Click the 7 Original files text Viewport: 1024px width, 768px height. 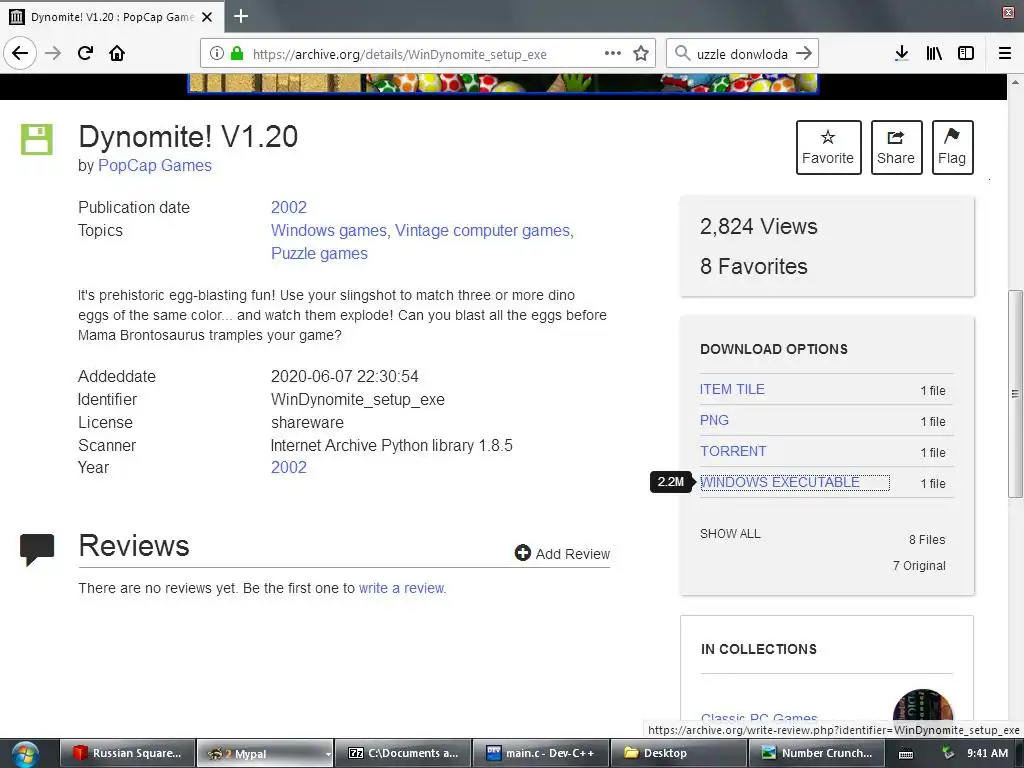pos(919,566)
